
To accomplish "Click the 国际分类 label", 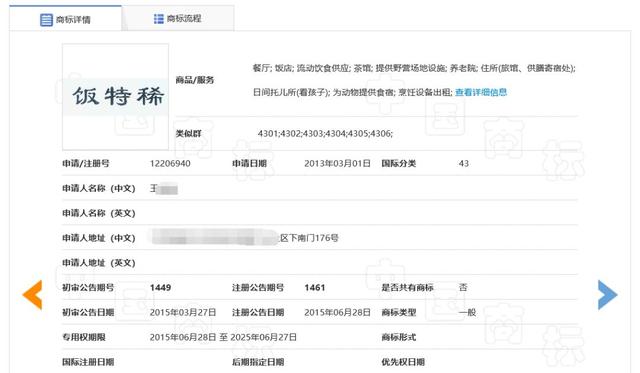I will pos(399,164).
